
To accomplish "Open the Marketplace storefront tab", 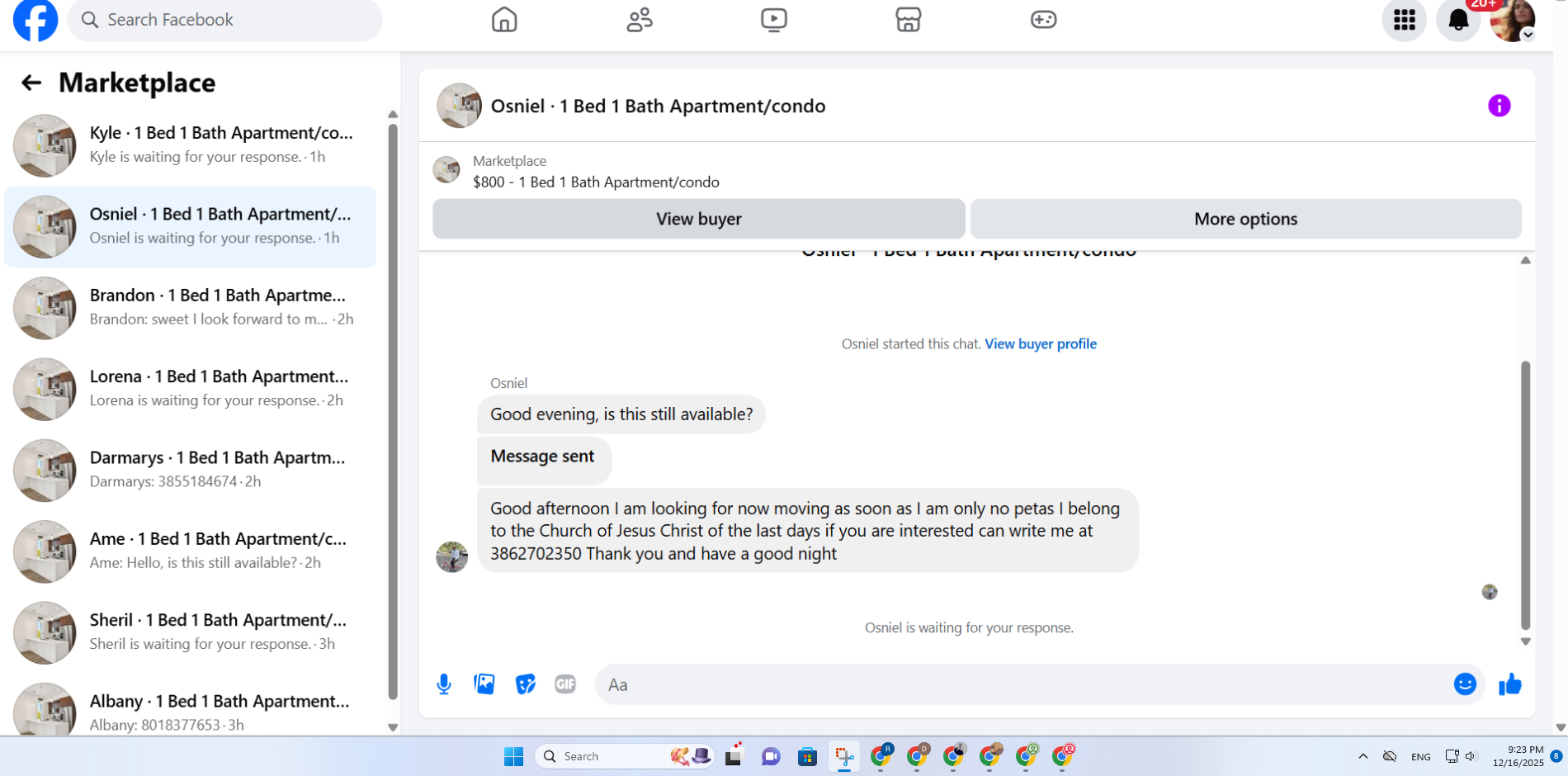I will point(909,20).
